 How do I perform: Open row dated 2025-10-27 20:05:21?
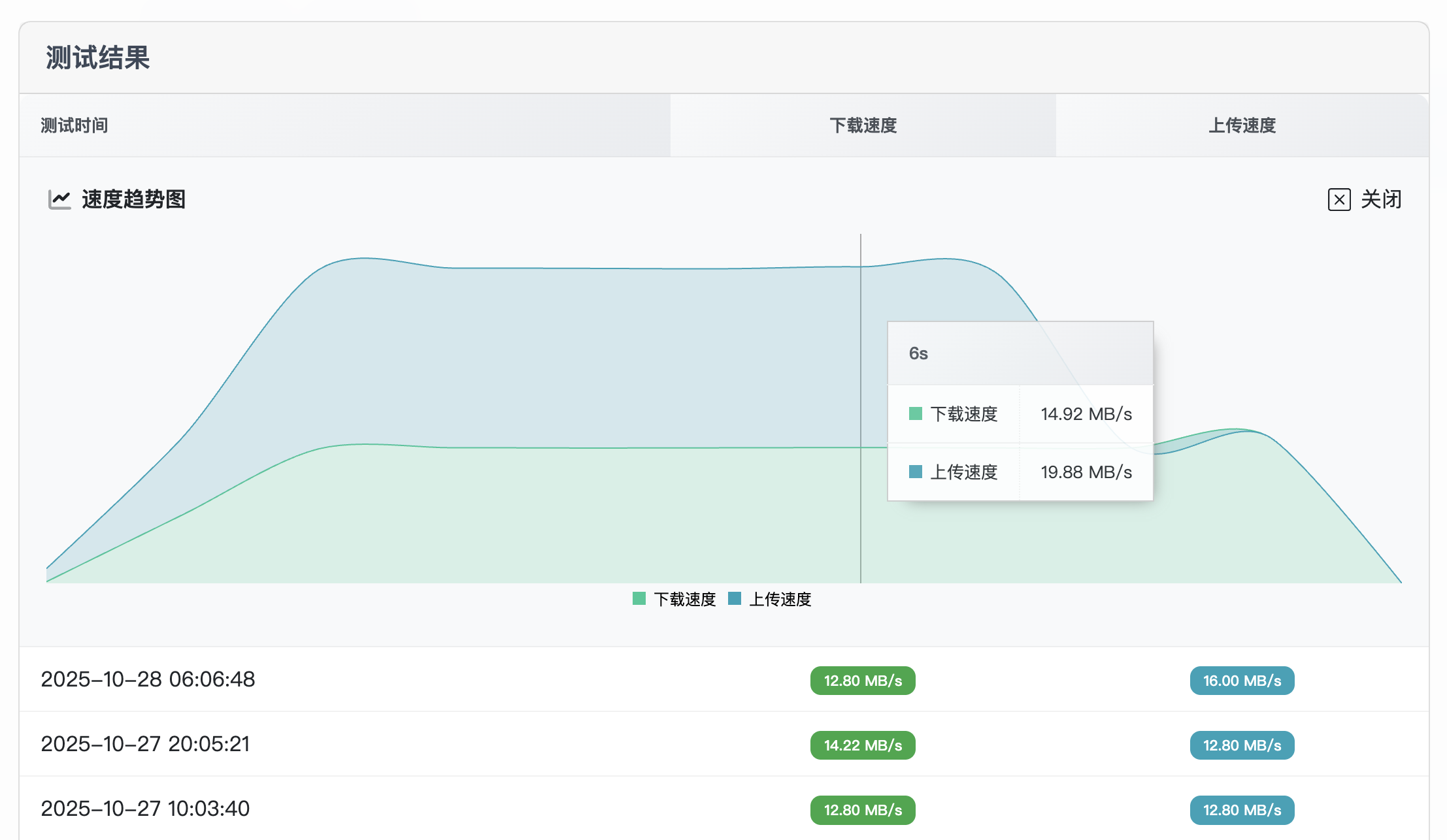146,744
